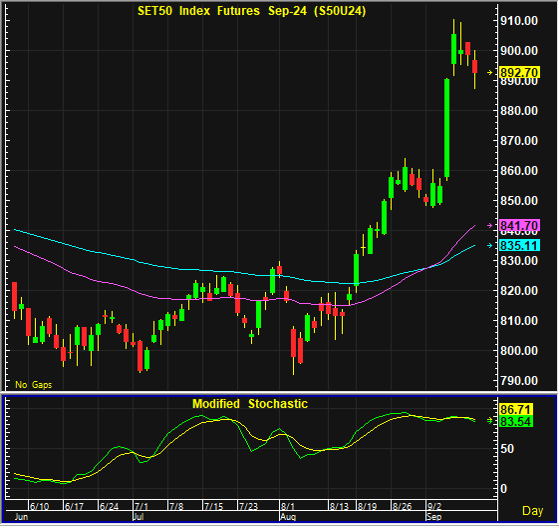Click the arrow beside the stochastic 83.54 value
Viewport: 559px width, 526px height.
(x=490, y=421)
